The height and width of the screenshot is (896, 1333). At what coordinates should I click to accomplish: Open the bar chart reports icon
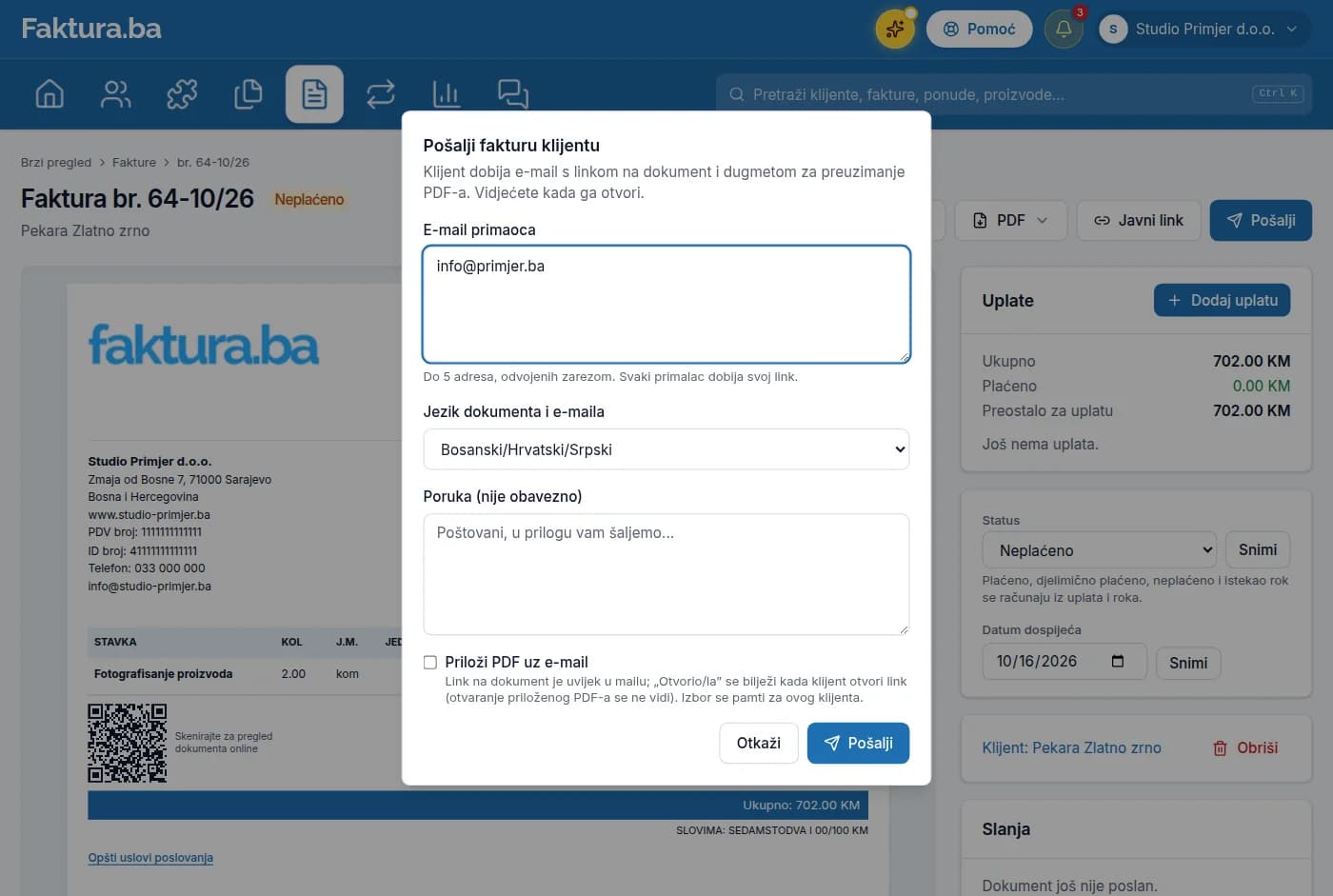point(447,94)
